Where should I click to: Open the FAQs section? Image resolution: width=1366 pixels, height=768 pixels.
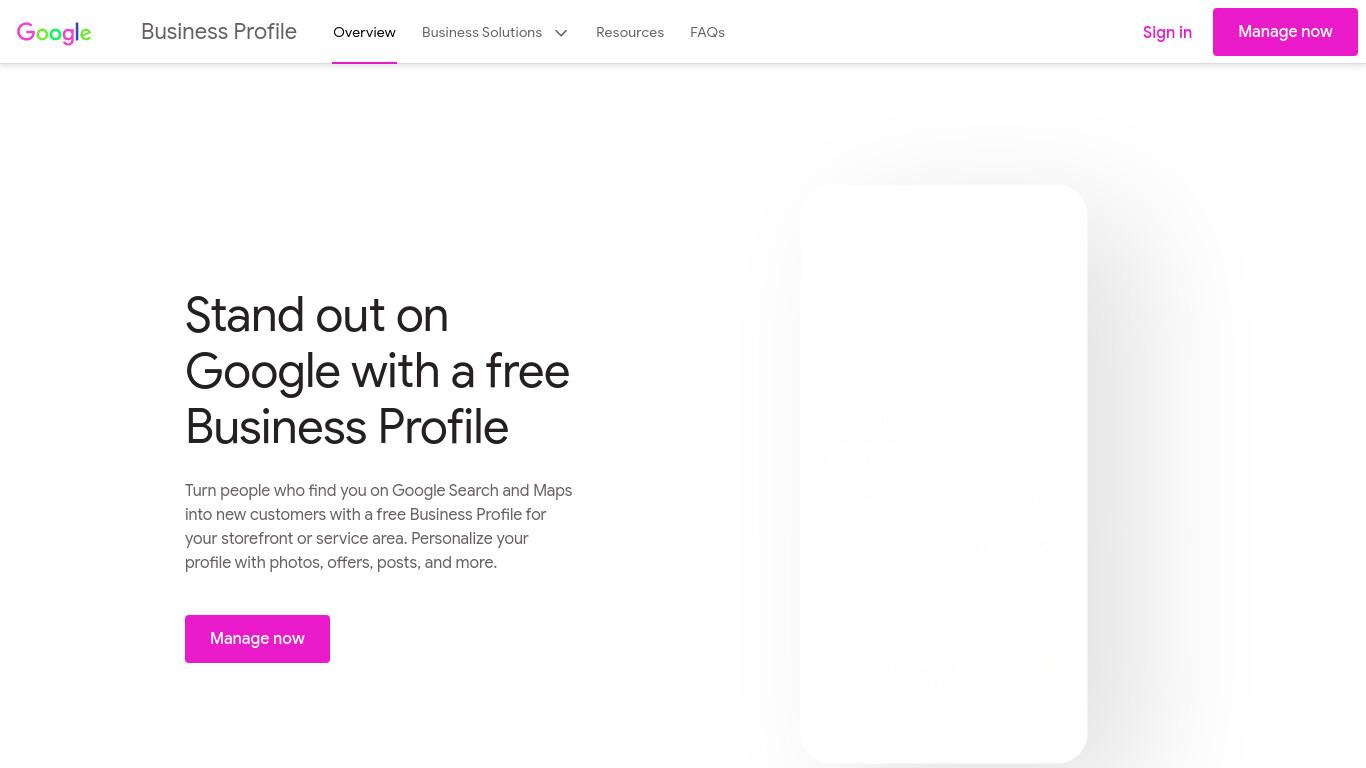(707, 32)
